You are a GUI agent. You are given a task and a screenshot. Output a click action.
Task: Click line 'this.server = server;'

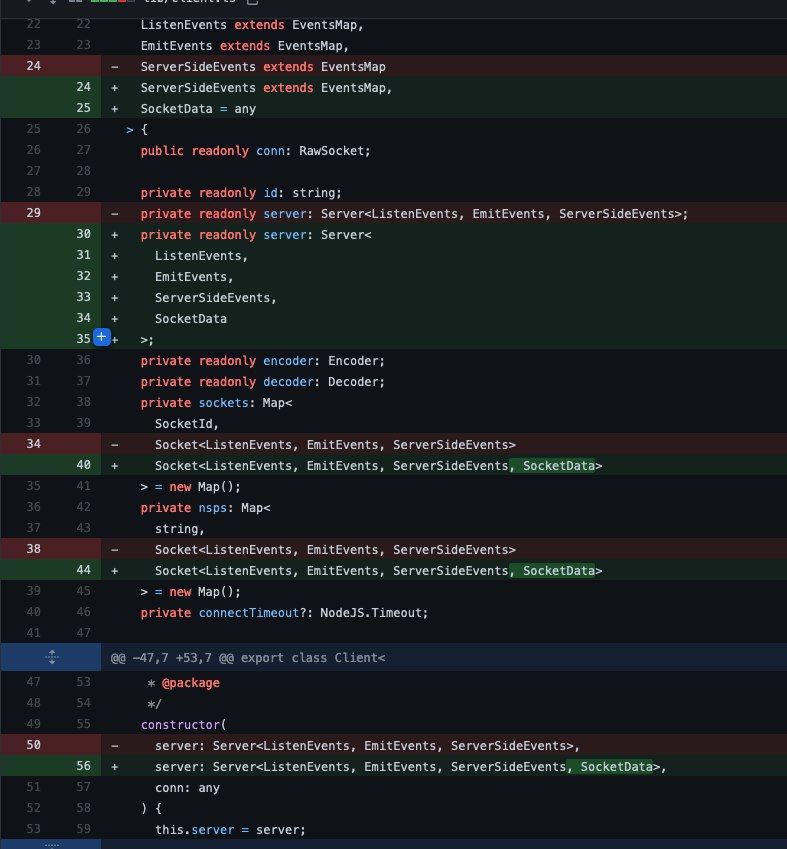coord(230,830)
